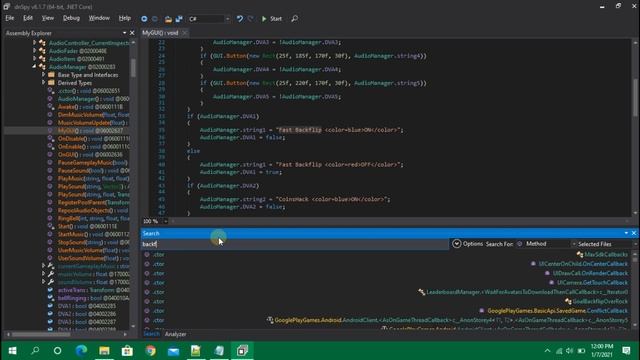The image size is (640, 360).
Task: Close the Search panel
Action: (x=634, y=233)
